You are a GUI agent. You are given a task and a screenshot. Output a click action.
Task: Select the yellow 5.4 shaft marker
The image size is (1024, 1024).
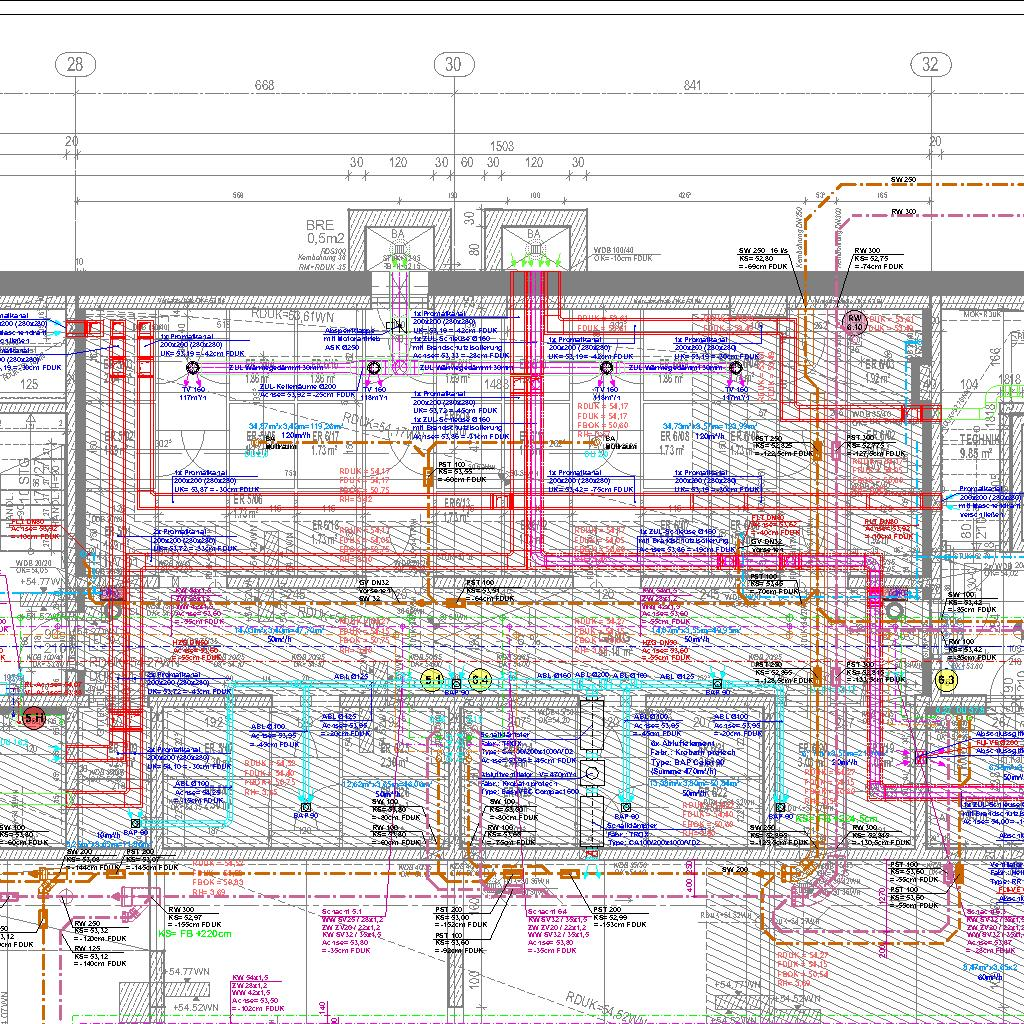(x=479, y=681)
